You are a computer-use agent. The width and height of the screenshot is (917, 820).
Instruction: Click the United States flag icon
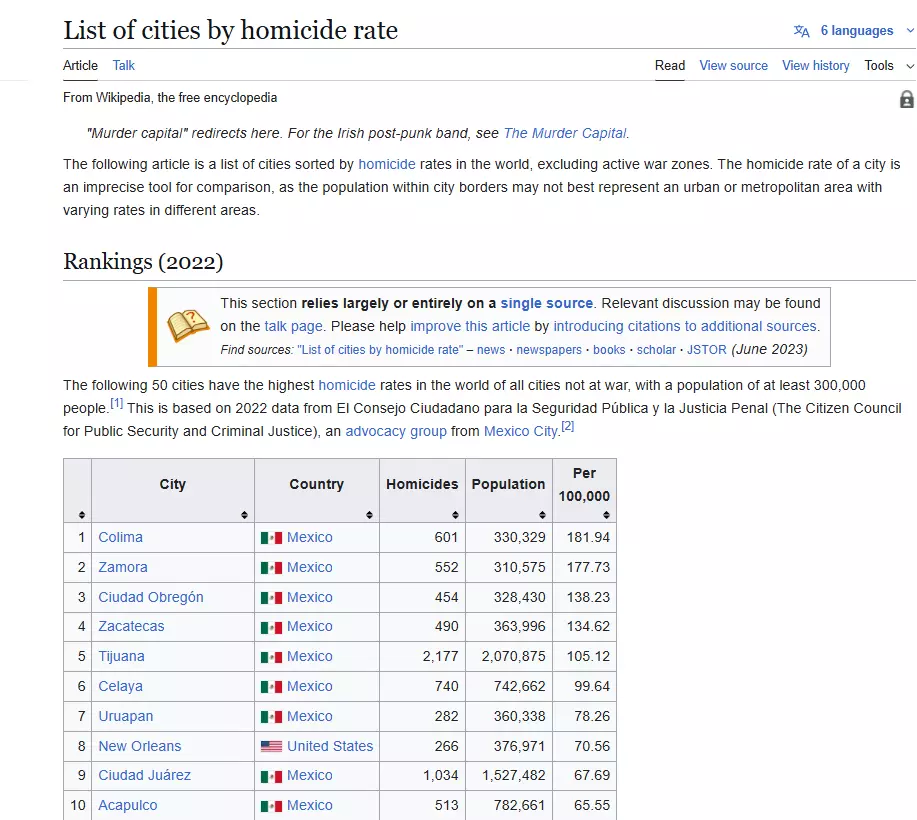(271, 746)
